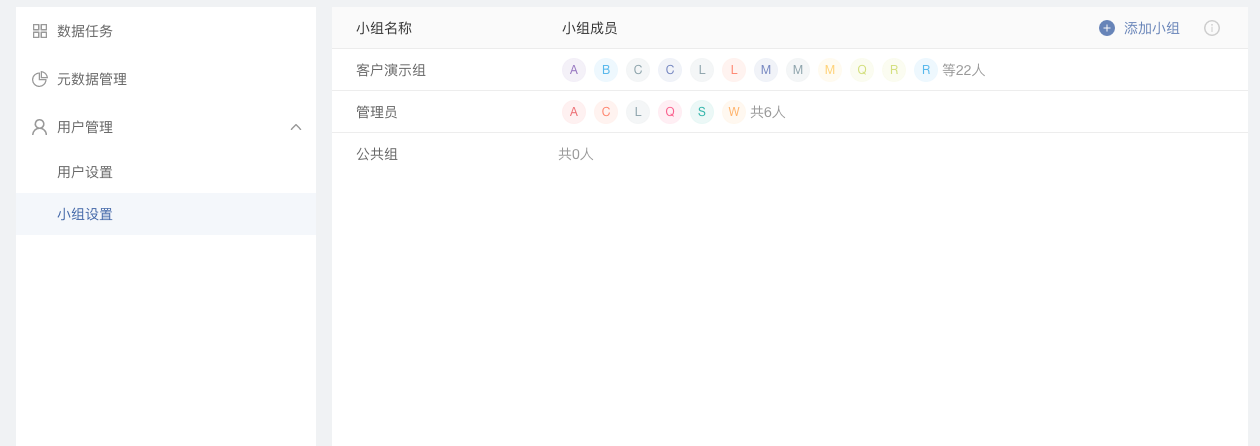This screenshot has height=446, width=1260.
Task: Click the 元数据管理 pie chart icon
Action: [40, 79]
